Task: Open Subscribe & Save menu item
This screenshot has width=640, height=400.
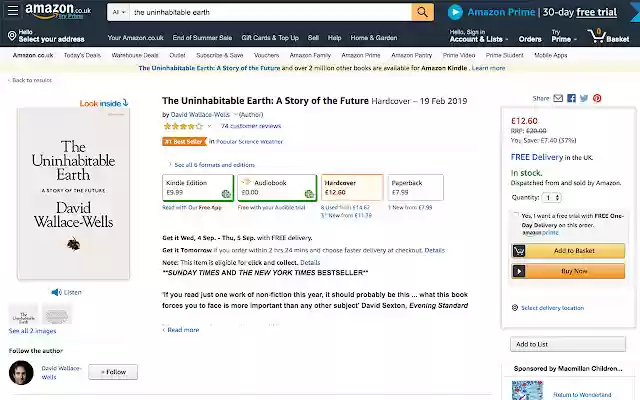Action: point(220,55)
